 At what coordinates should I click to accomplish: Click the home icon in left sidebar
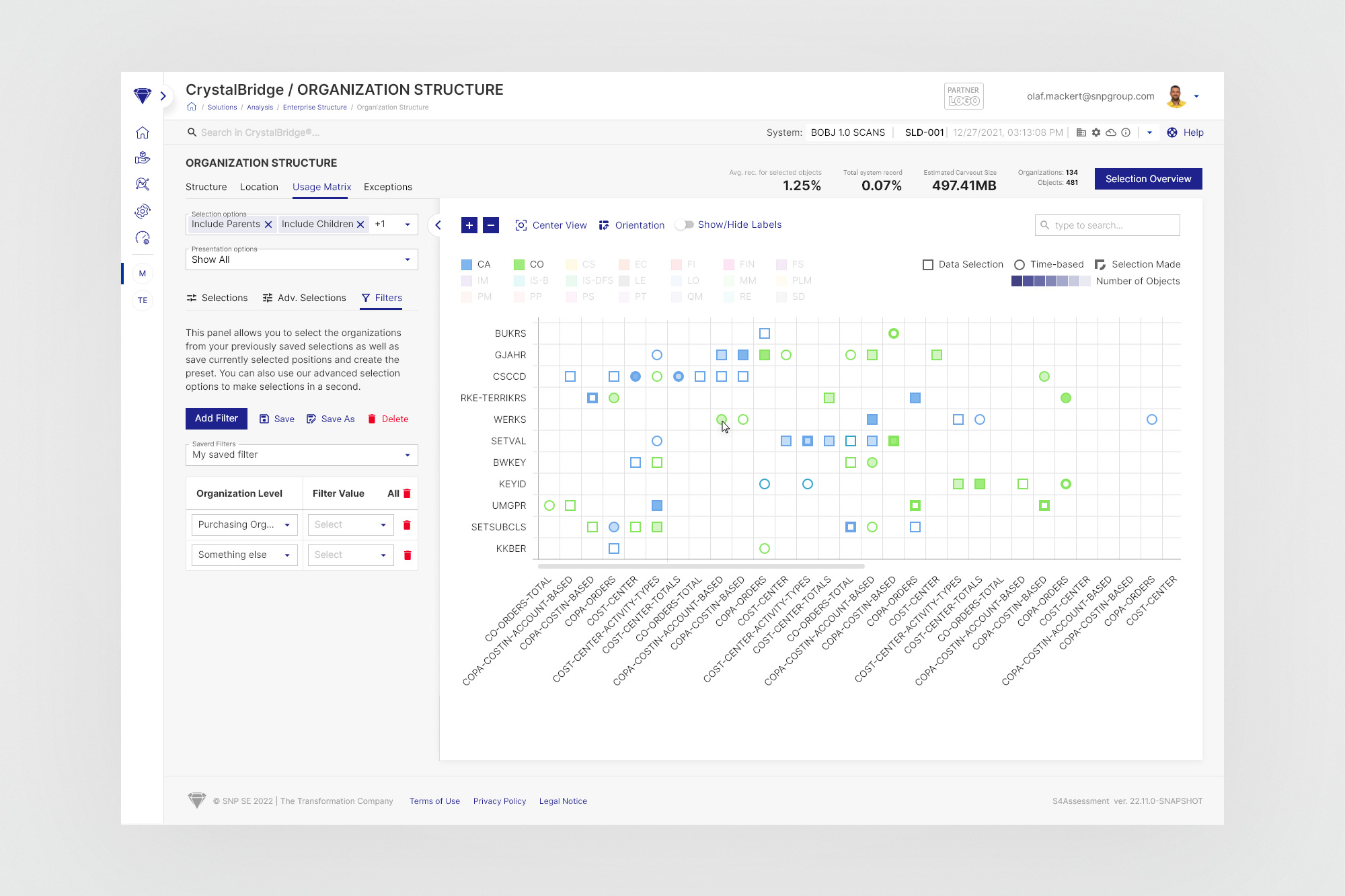(142, 132)
